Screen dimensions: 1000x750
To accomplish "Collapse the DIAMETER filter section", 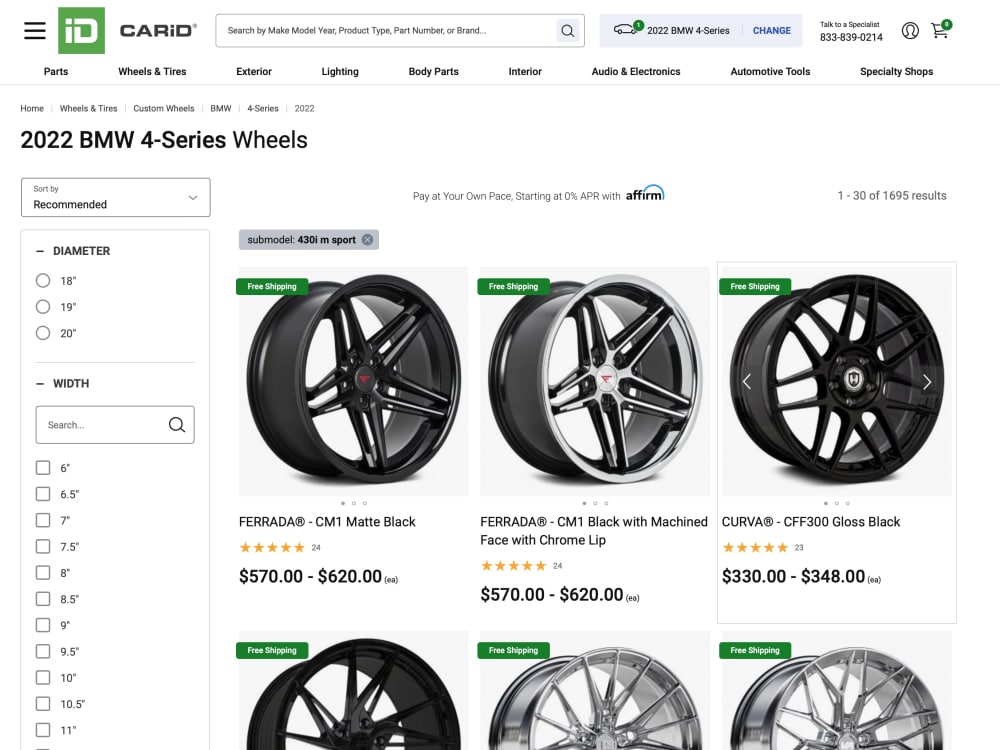I will (x=40, y=251).
